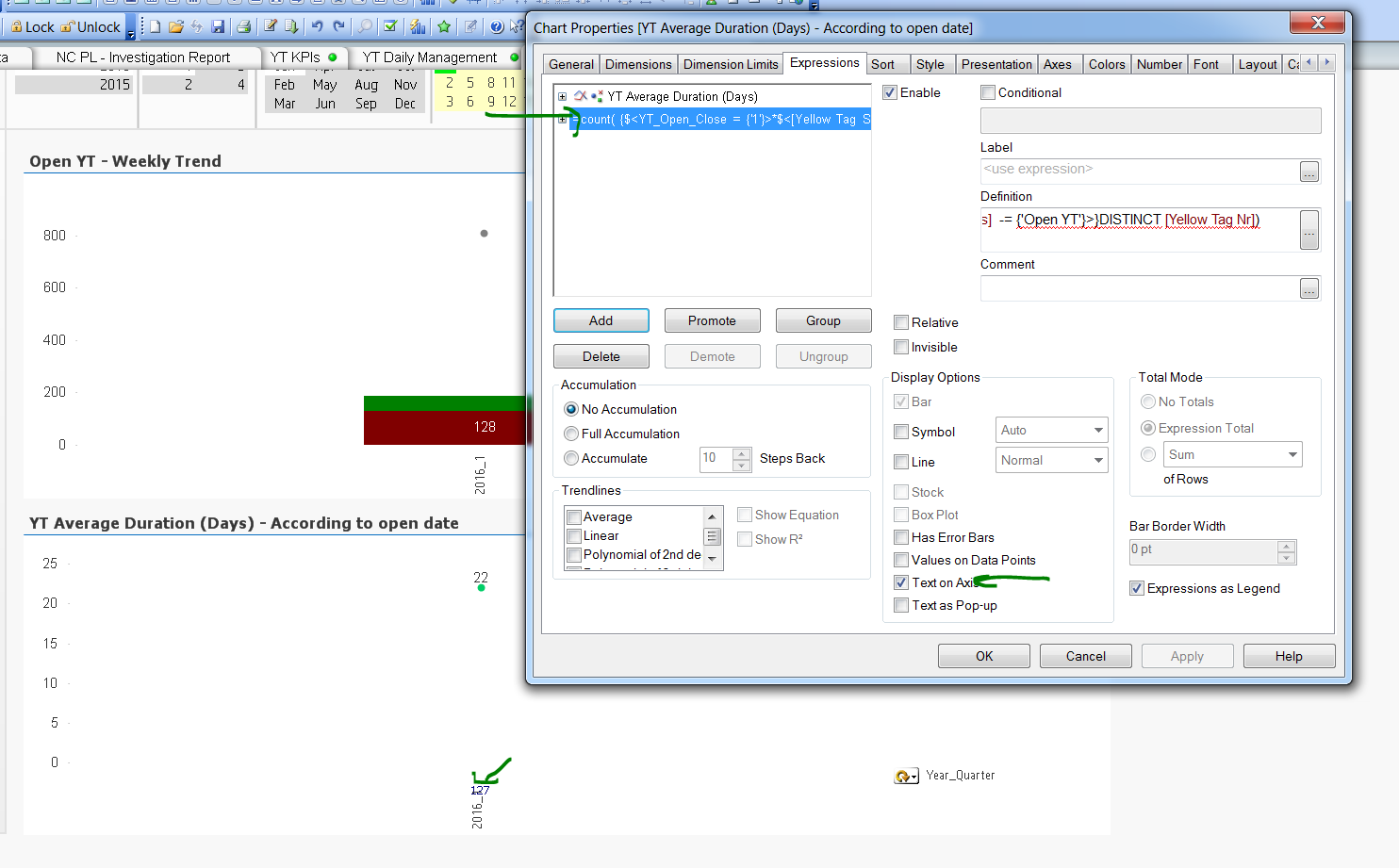This screenshot has width=1399, height=868.
Task: Open the Comment expression editor ellipsis button
Action: 1309,288
